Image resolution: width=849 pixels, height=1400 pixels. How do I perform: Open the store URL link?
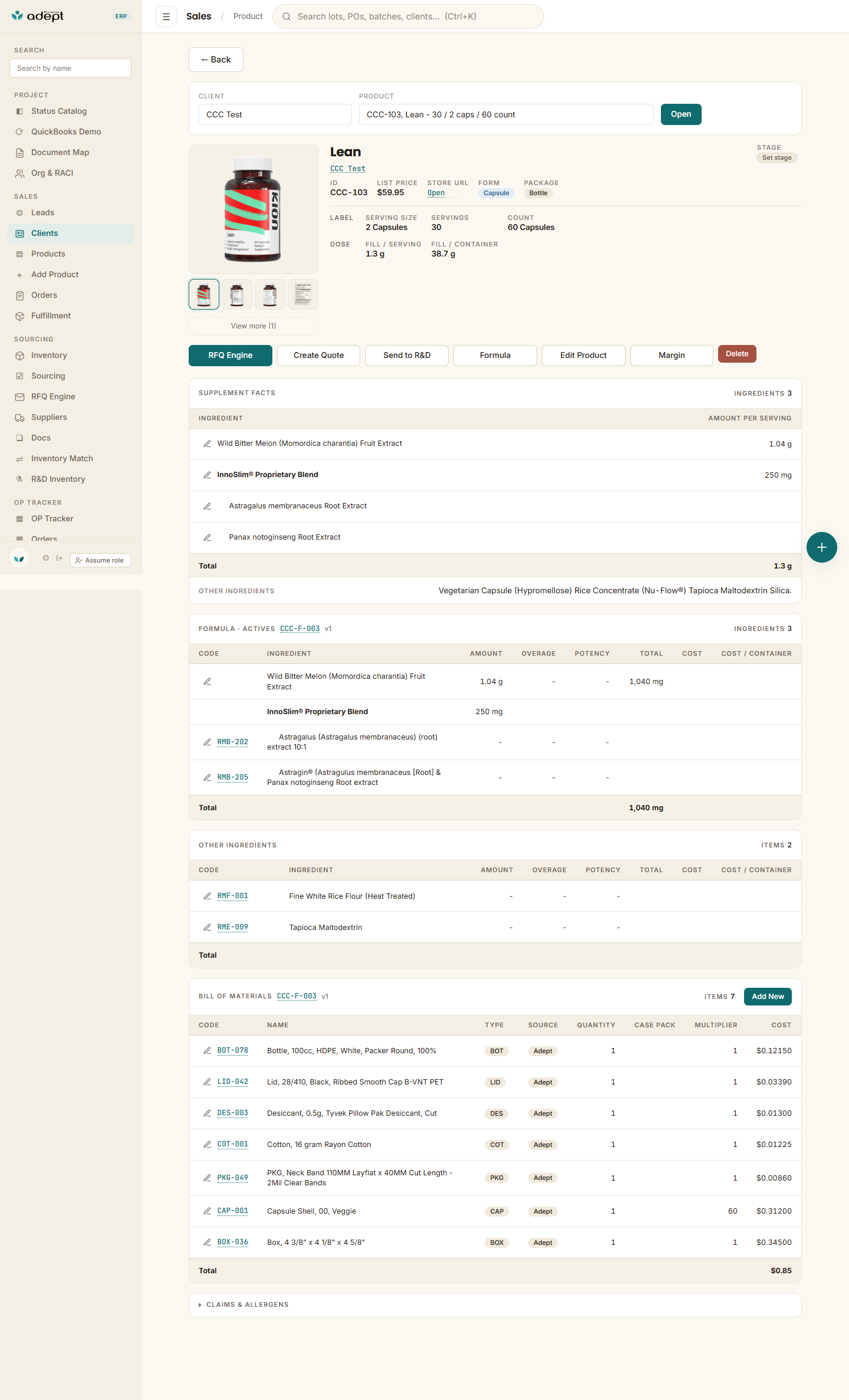436,193
